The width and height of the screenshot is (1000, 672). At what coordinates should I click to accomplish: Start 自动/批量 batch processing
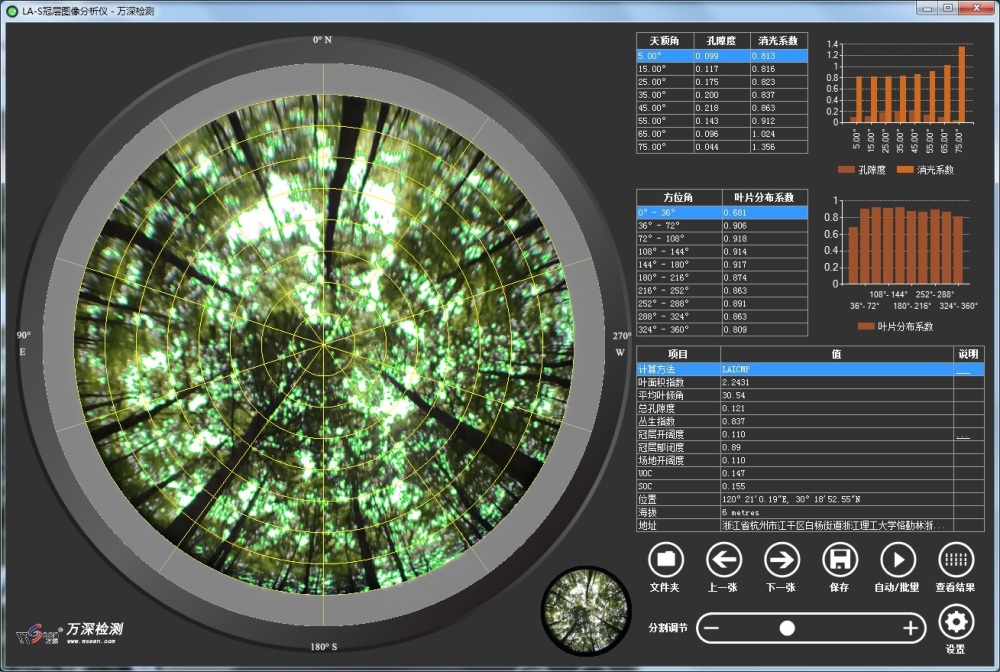coord(897,560)
